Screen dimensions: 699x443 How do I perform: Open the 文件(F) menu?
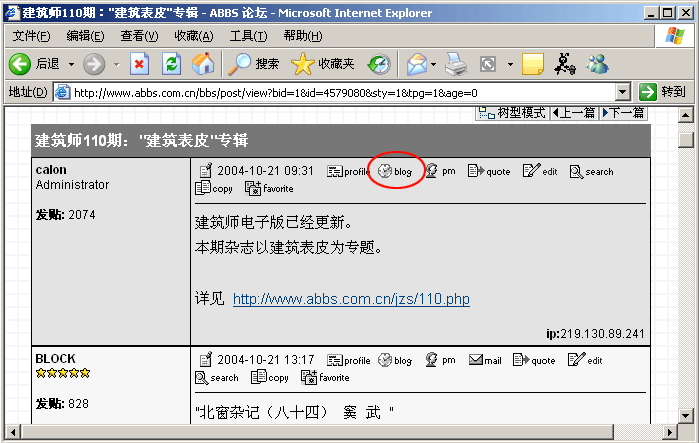(31, 36)
